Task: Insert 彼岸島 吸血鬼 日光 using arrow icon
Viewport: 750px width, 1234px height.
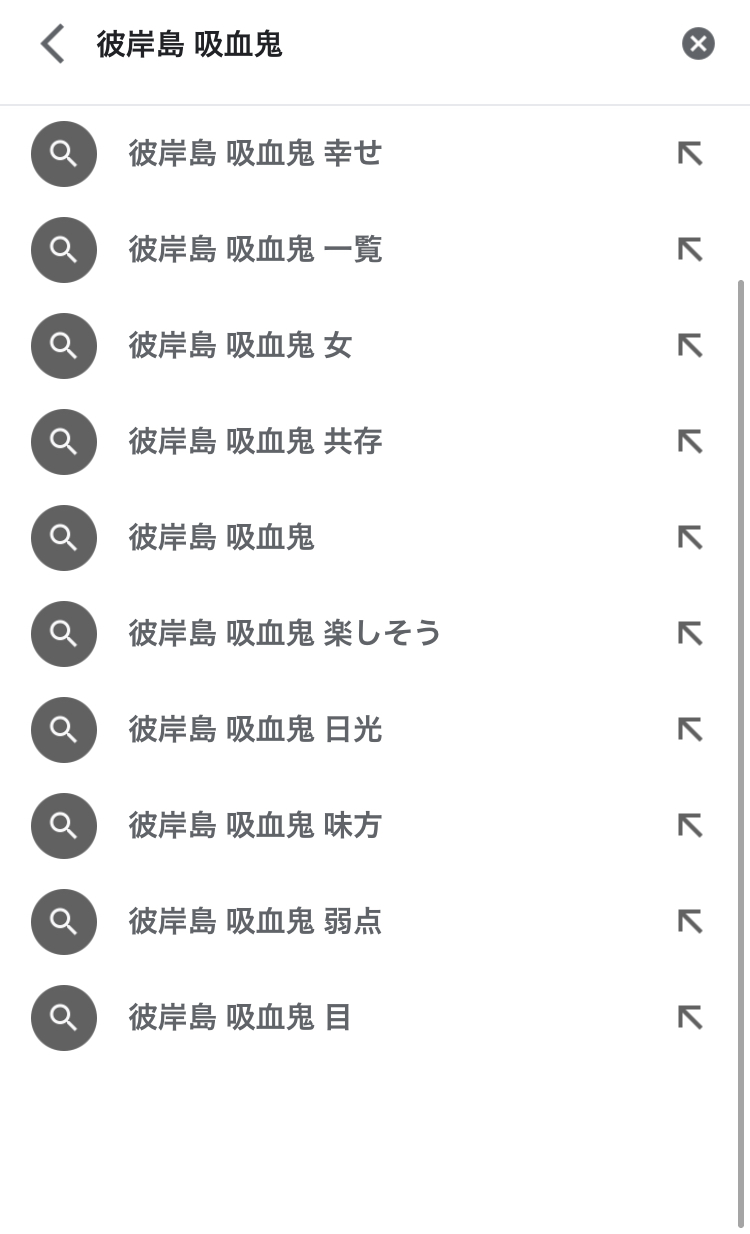Action: (x=690, y=730)
